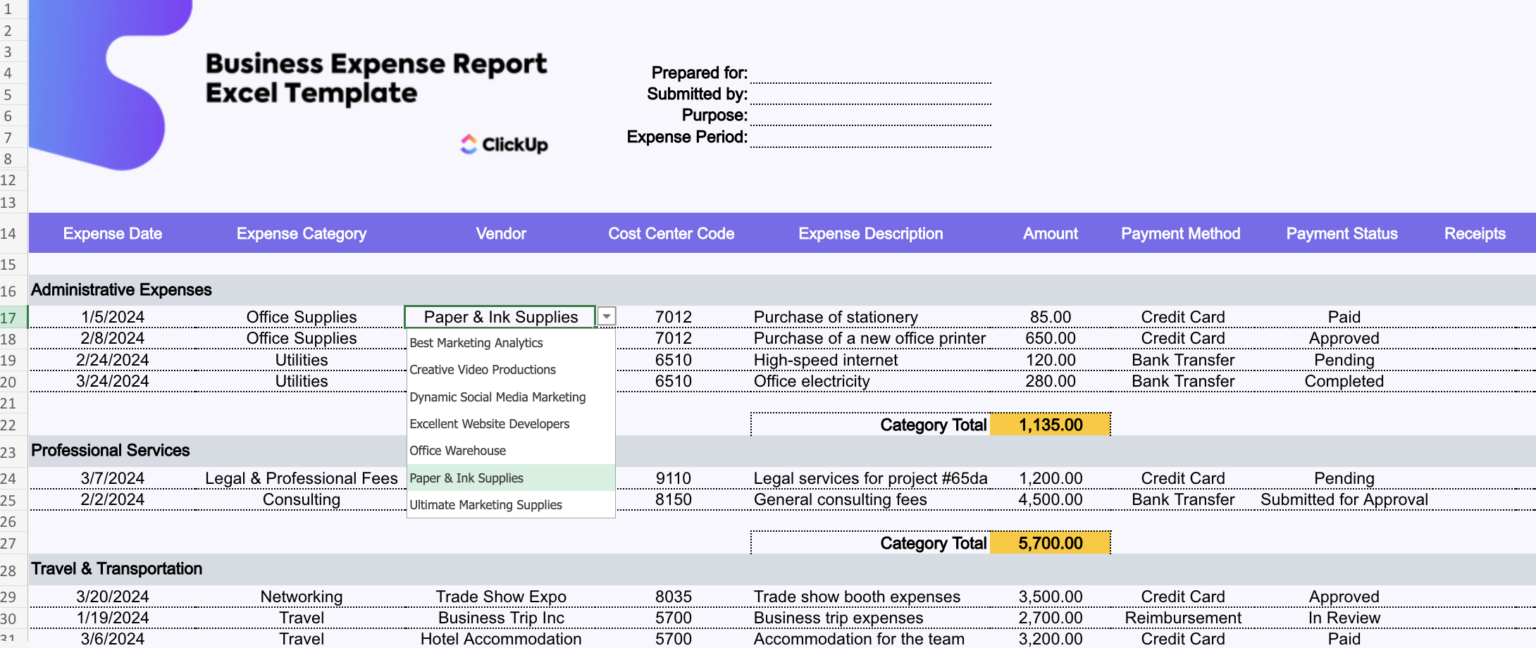Open the Vendor cell dropdown arrow

point(606,316)
